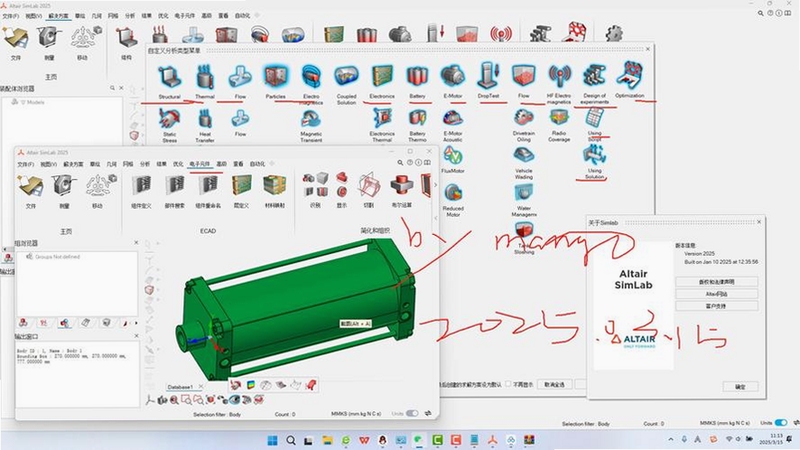
Task: Open the 版权和法律声明 legal notice button
Action: 716,282
